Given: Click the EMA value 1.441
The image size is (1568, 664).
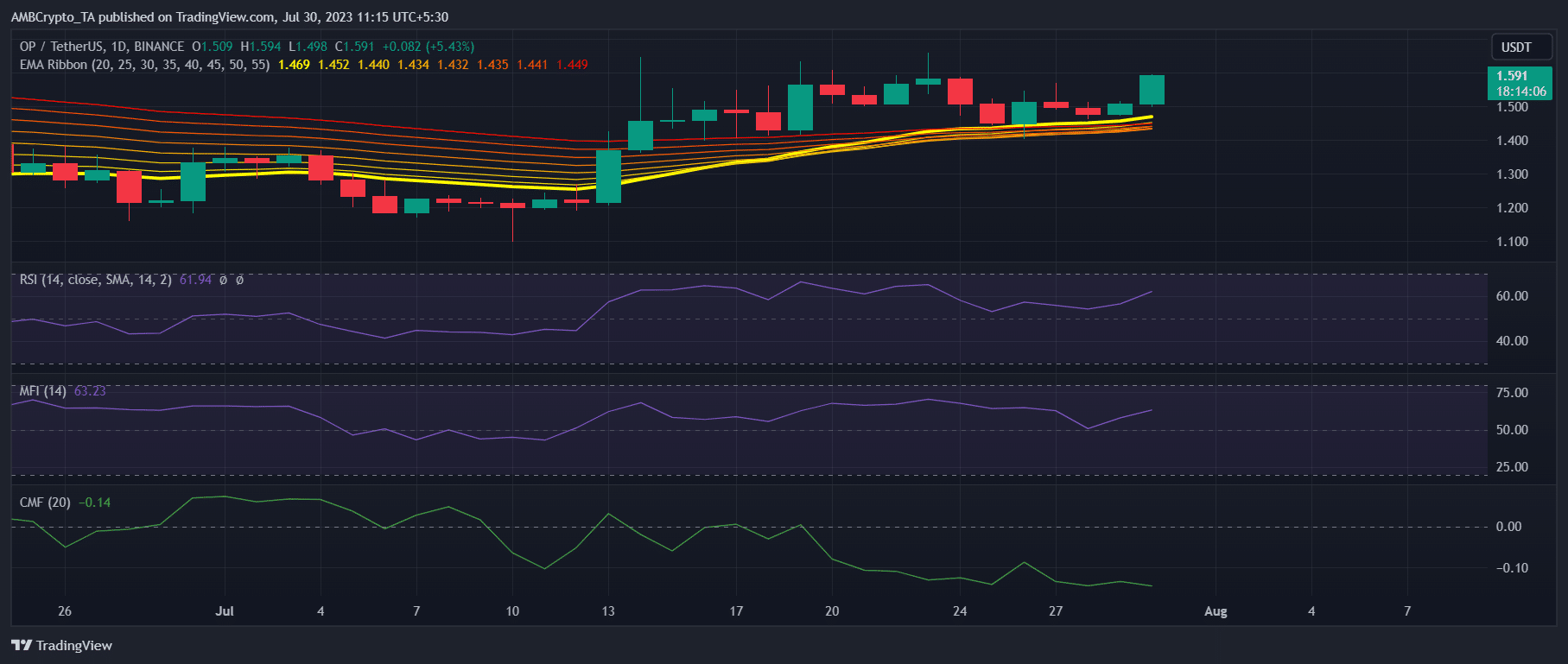Looking at the screenshot, I should tap(532, 65).
